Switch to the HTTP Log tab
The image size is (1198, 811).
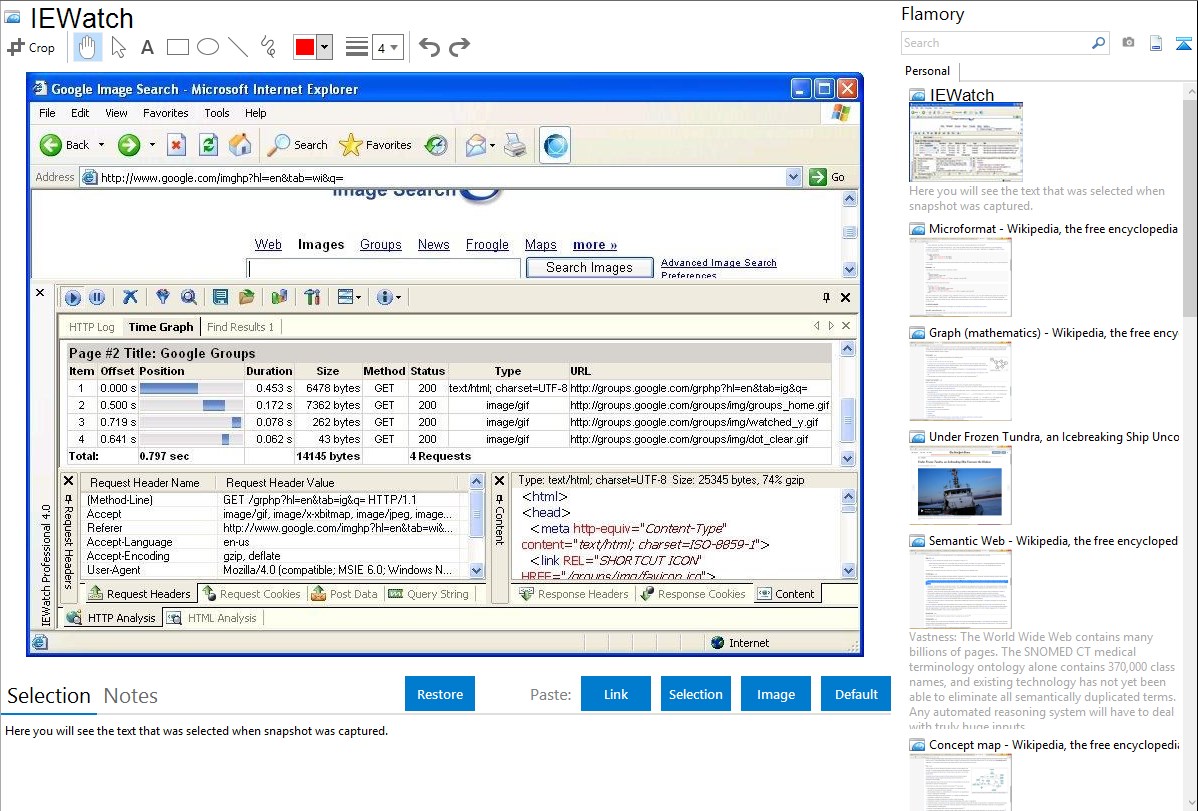92,327
